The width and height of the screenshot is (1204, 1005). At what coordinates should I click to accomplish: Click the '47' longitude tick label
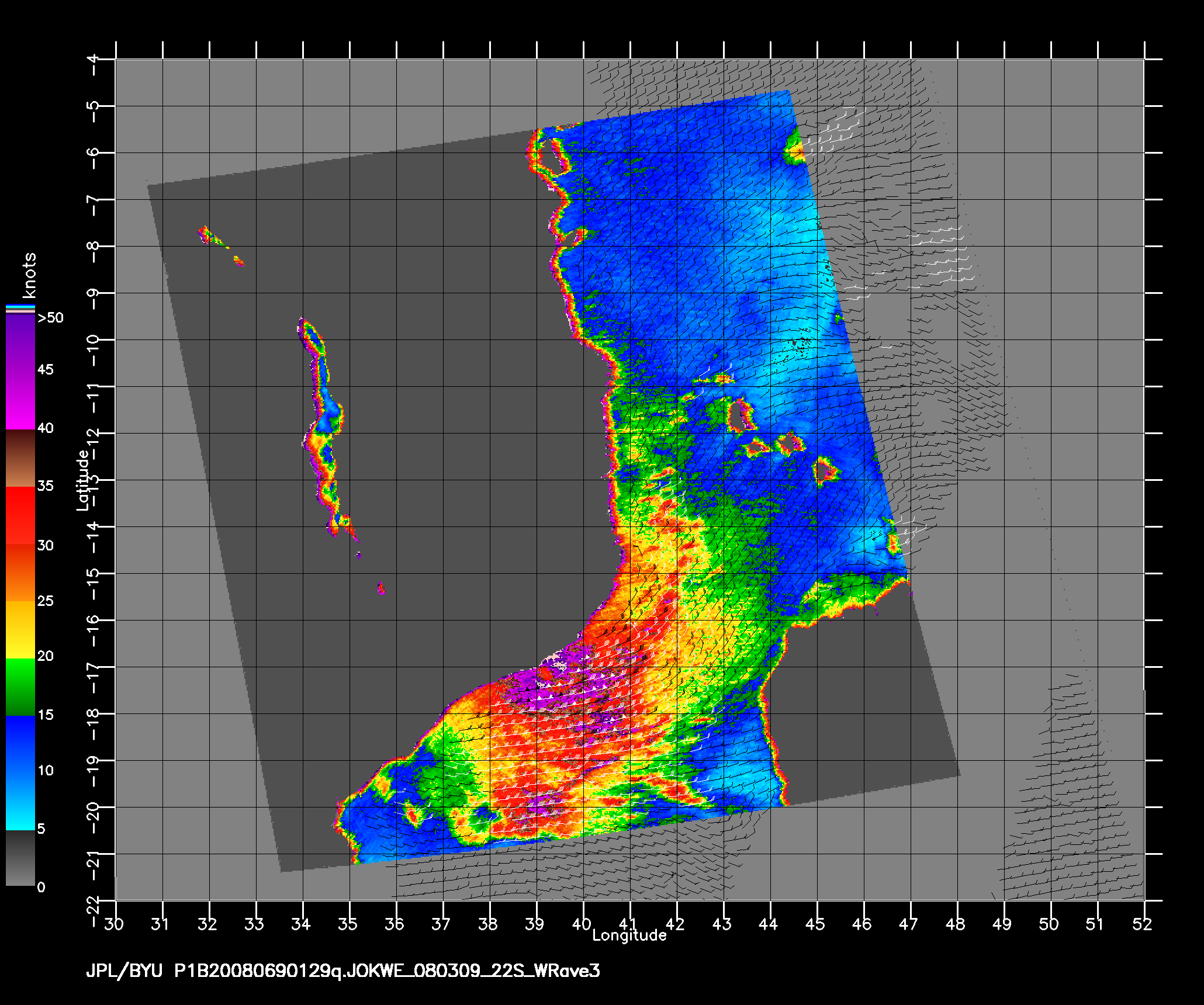[x=909, y=924]
